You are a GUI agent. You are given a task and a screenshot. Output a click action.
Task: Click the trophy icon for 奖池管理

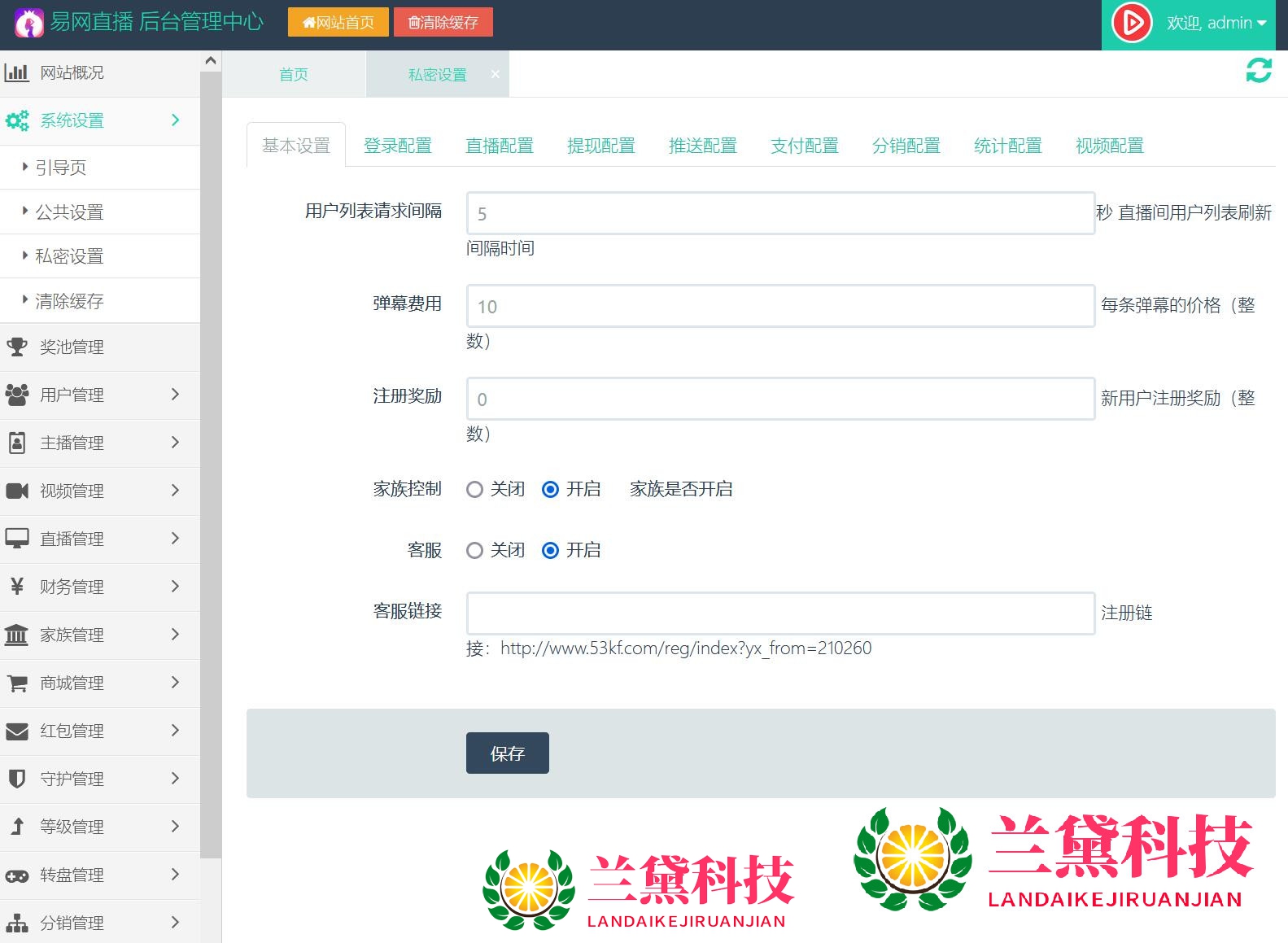(17, 347)
